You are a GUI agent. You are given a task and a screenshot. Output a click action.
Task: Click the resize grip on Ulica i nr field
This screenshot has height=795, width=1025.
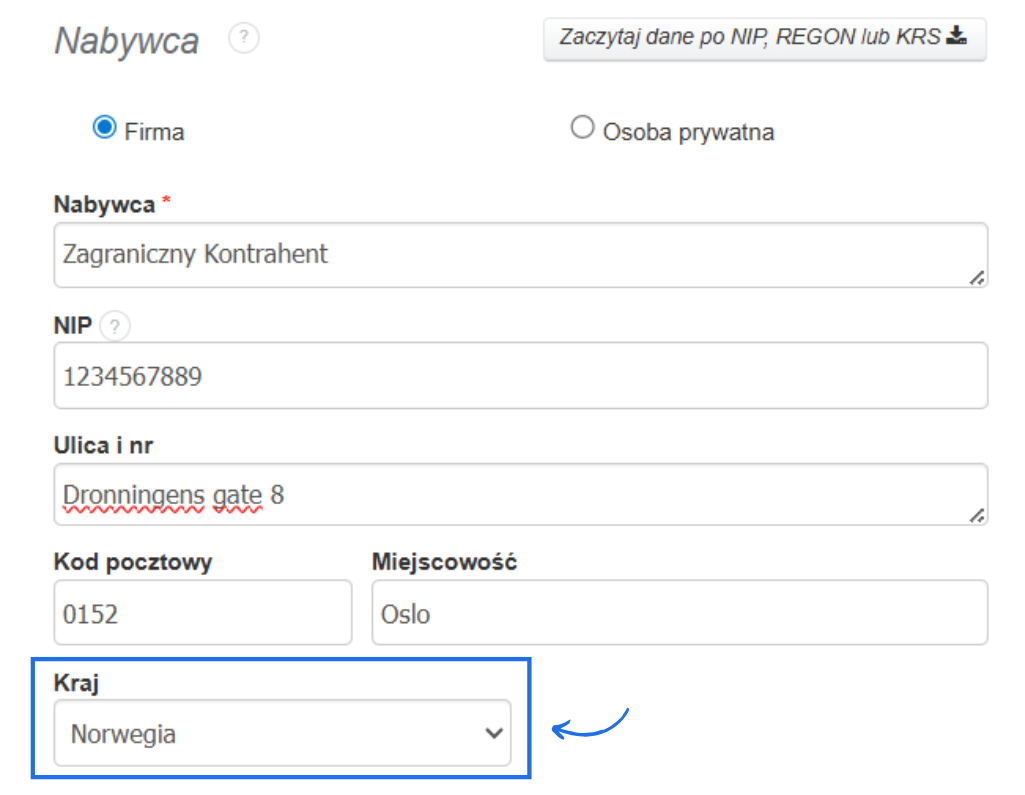[978, 515]
